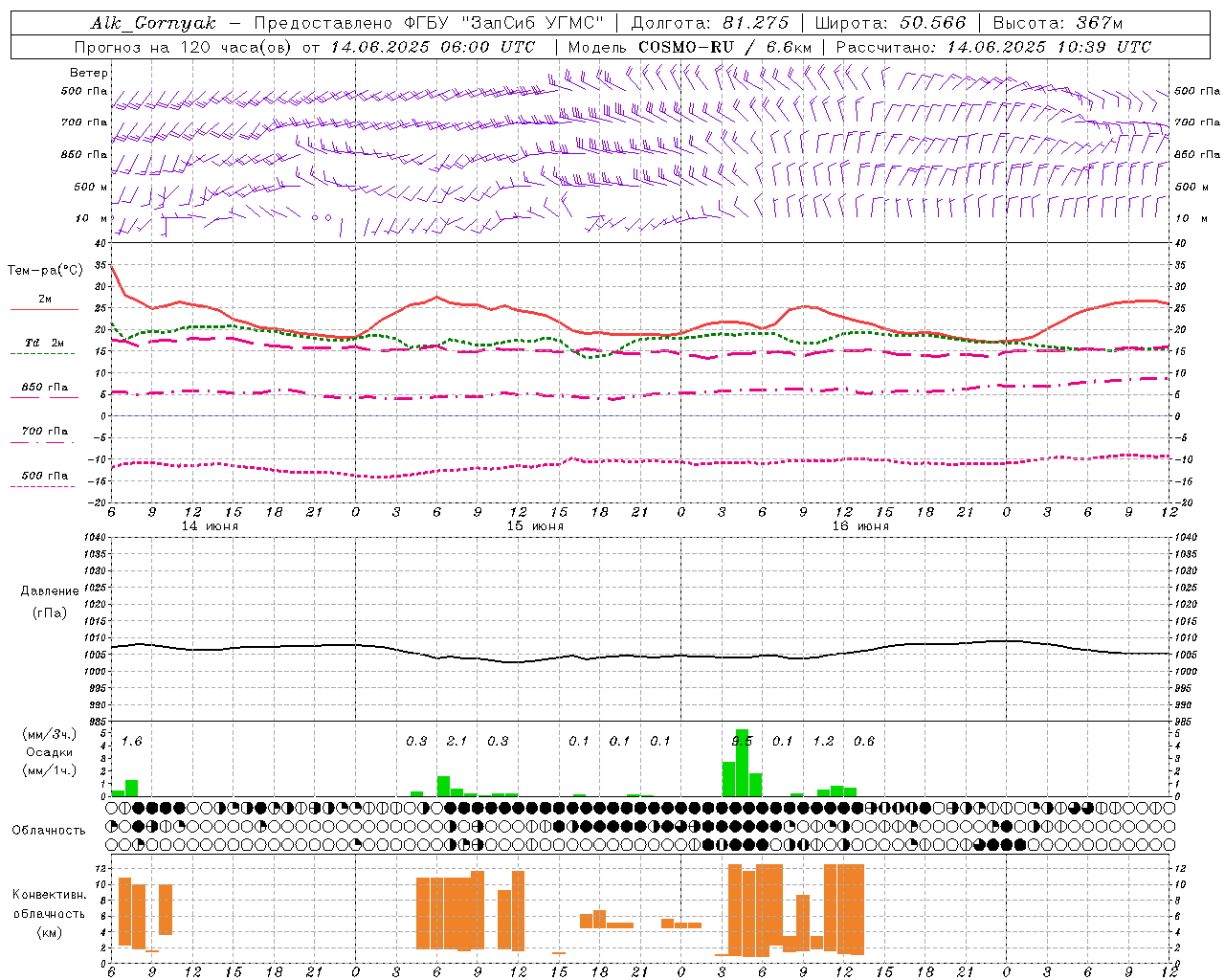
Task: Click the '(мм/1ч.)' precipitation unit label
Action: [50, 770]
